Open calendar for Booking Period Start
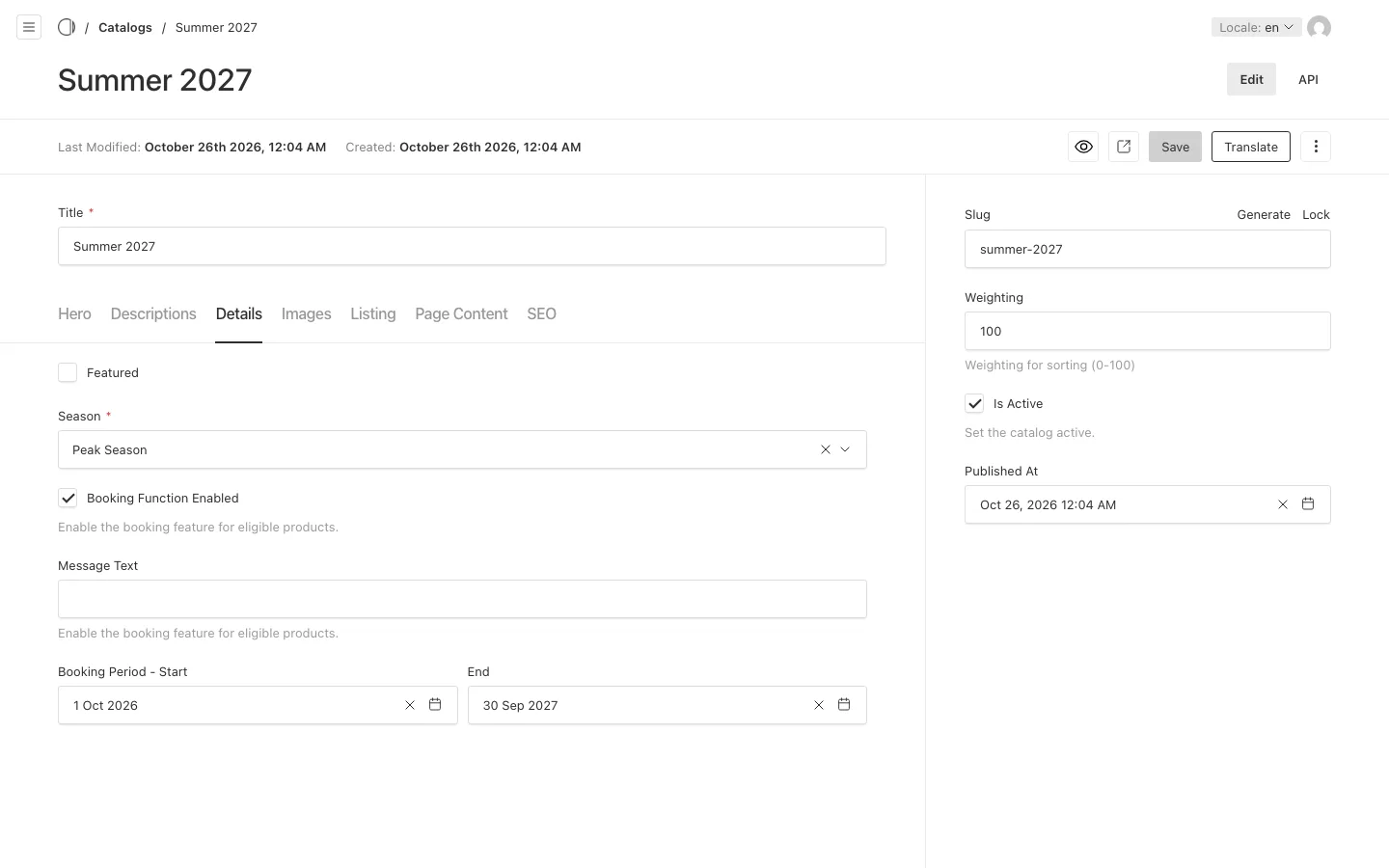Image resolution: width=1389 pixels, height=868 pixels. (x=435, y=705)
